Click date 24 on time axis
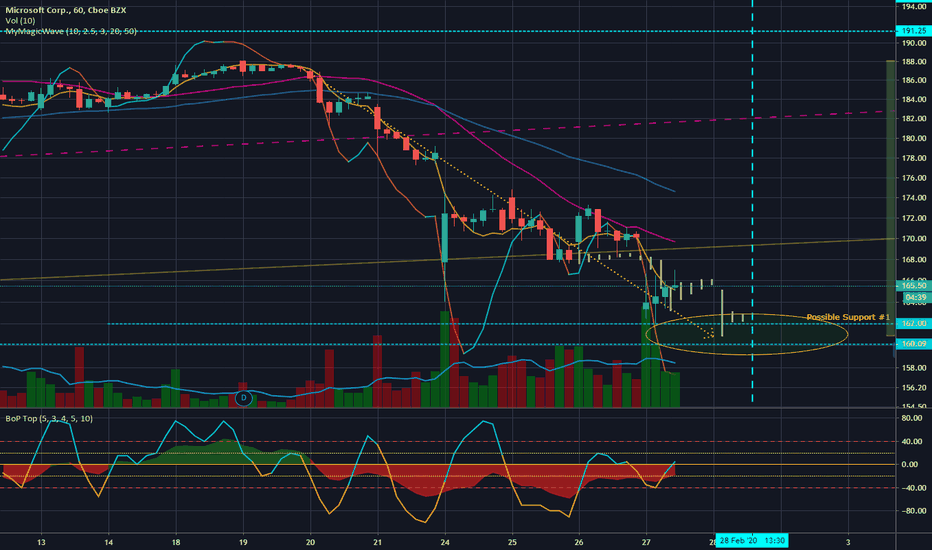Viewport: 932px width, 550px height. click(445, 542)
